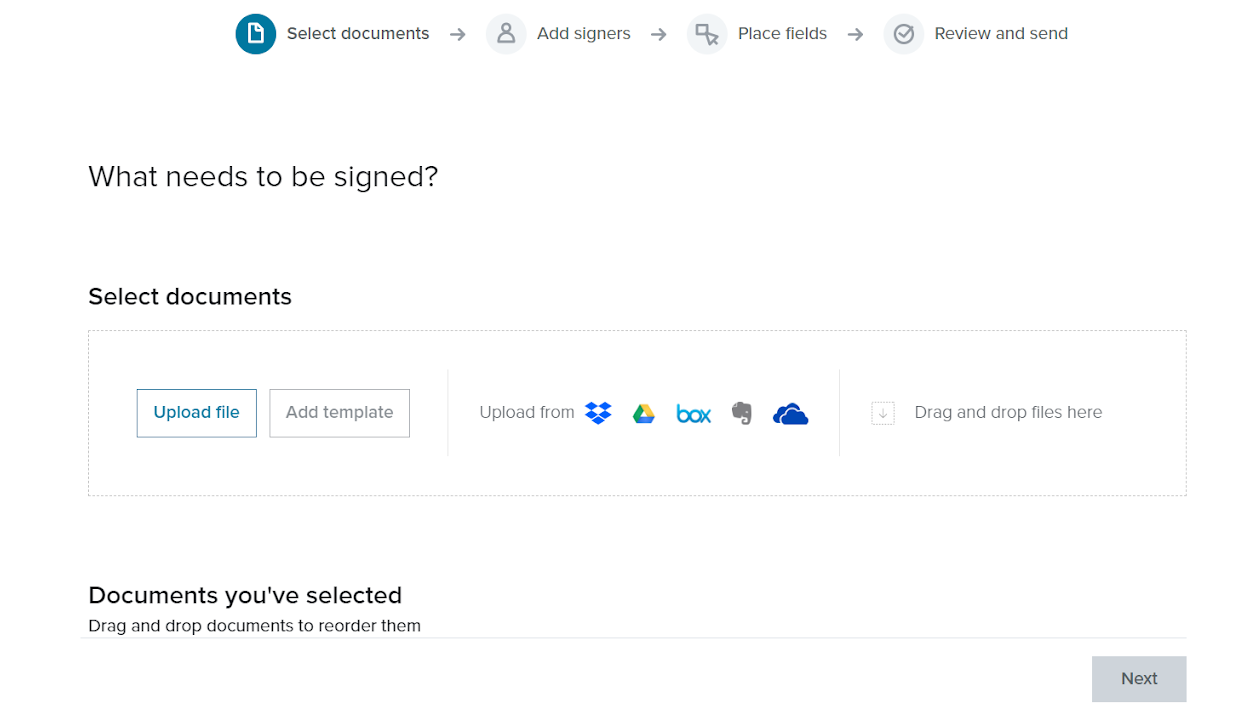Click the Review and send checkmark icon
The image size is (1260, 709).
click(904, 34)
